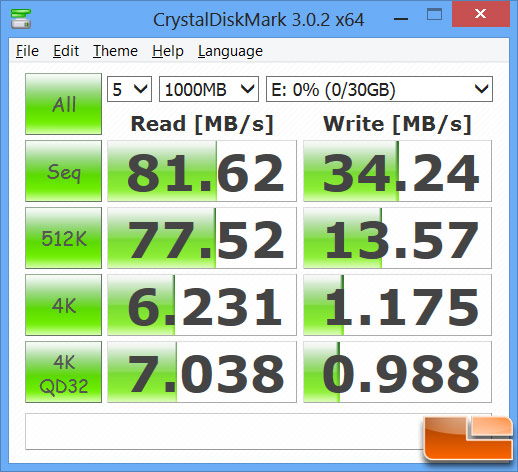Click the 4K write result 1.175
The image size is (518, 472).
(x=397, y=305)
